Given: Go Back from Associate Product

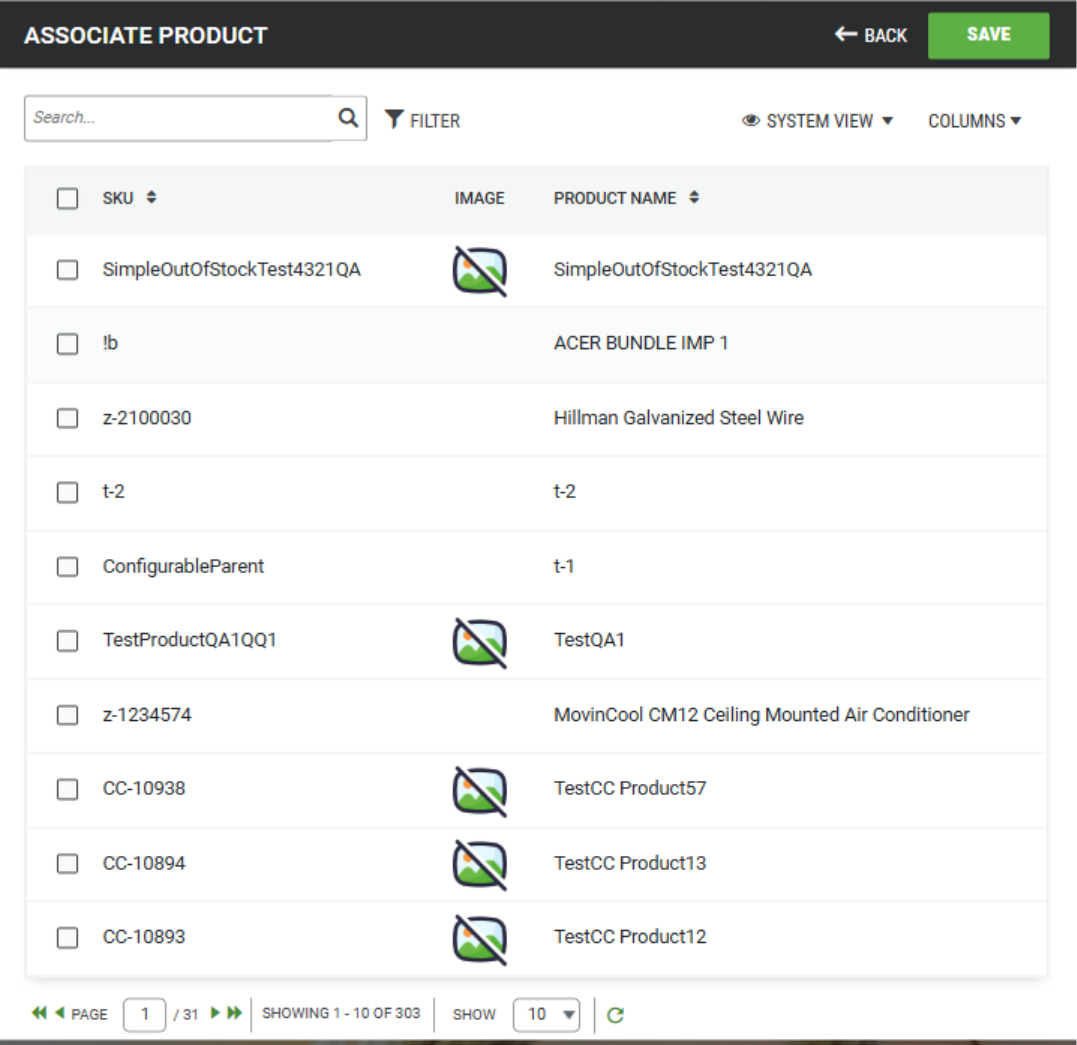Looking at the screenshot, I should point(871,35).
